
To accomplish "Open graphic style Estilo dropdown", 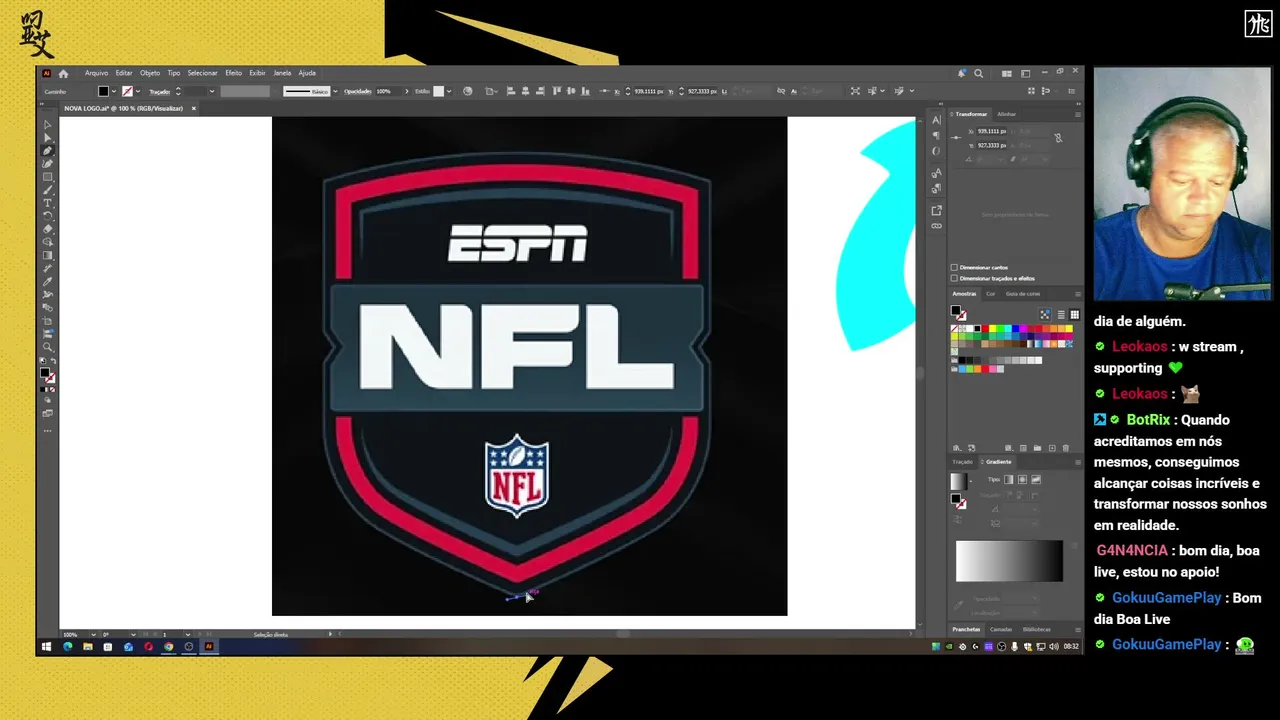I will 449,91.
